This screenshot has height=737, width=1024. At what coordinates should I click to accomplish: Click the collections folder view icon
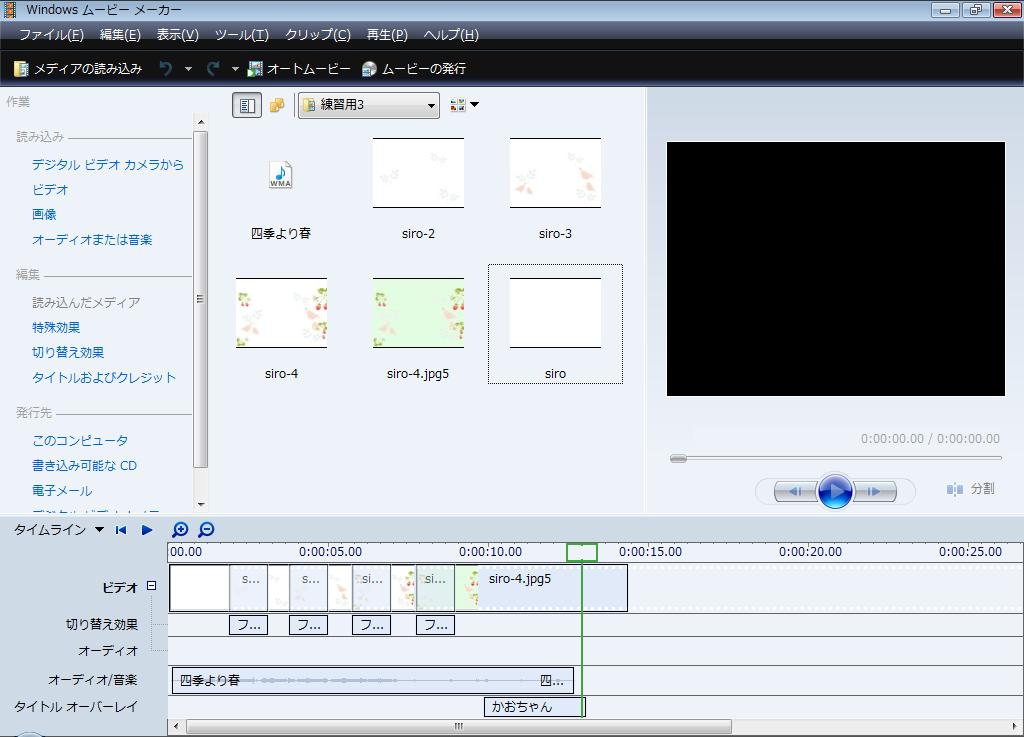(x=277, y=105)
